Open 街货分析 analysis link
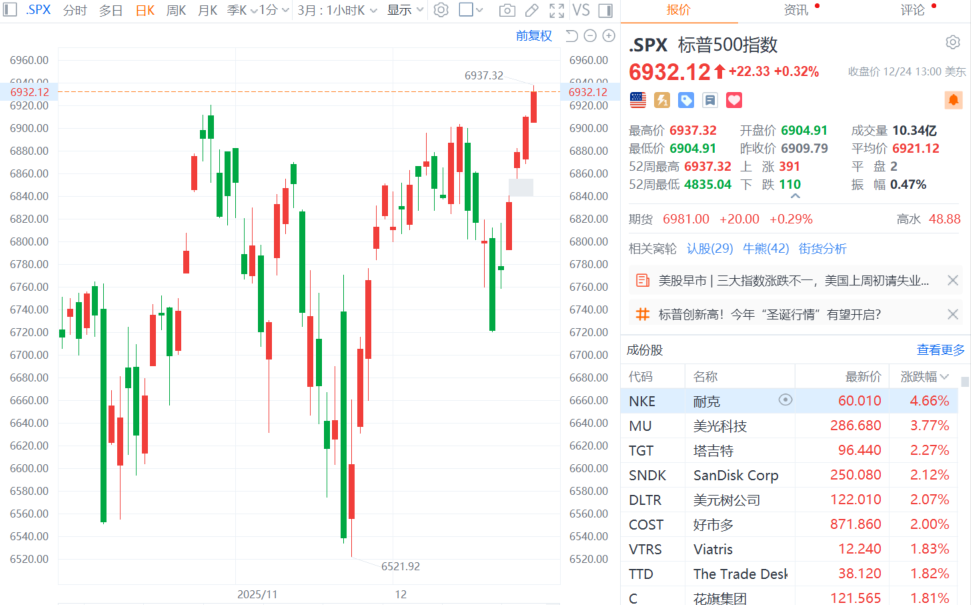 (x=822, y=248)
